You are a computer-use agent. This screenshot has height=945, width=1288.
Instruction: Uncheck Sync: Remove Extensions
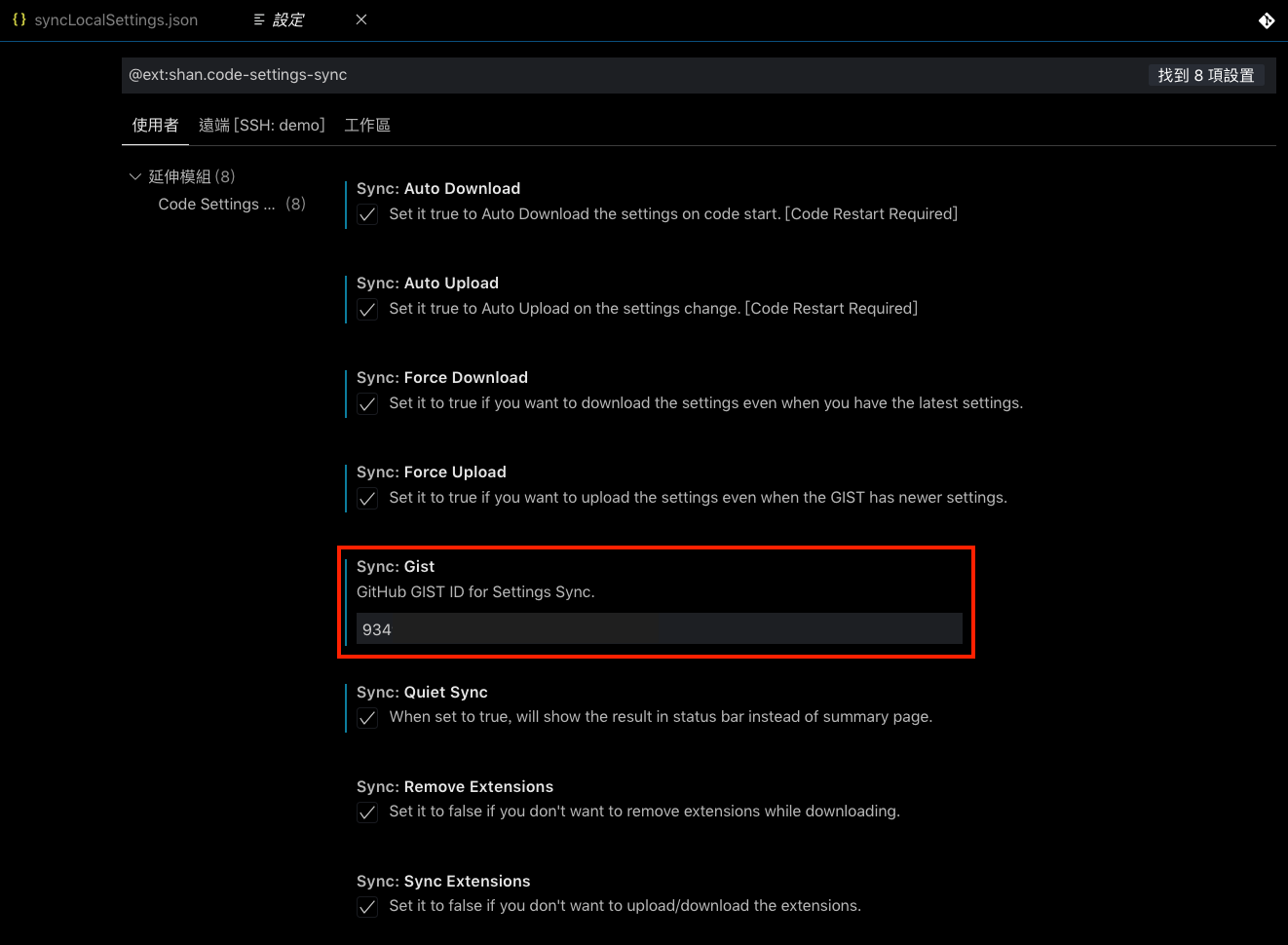367,813
